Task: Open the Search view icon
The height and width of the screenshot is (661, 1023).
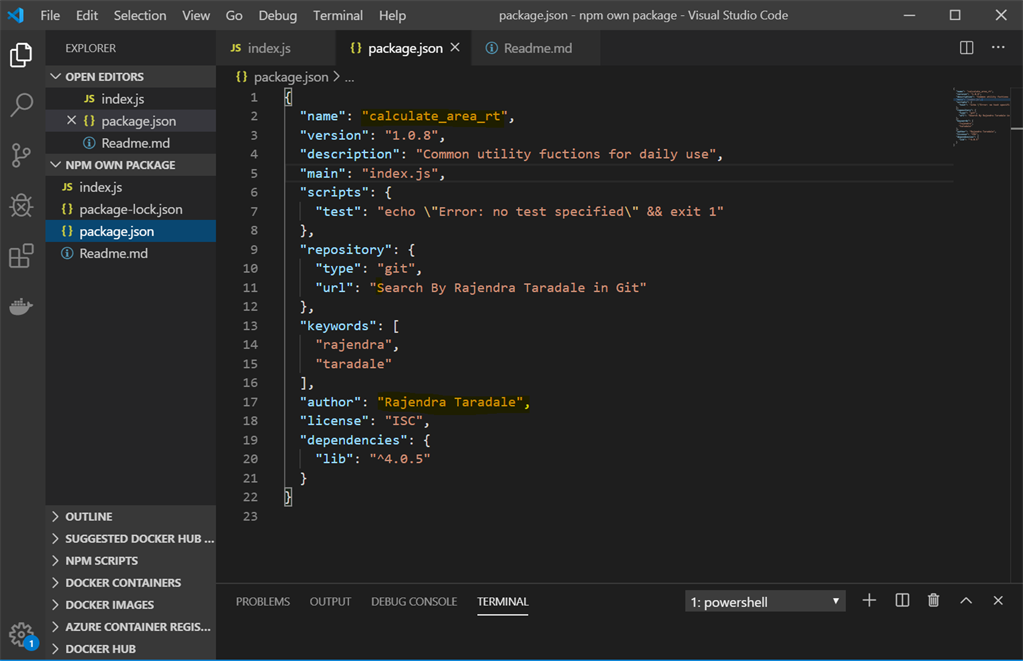Action: [21, 105]
